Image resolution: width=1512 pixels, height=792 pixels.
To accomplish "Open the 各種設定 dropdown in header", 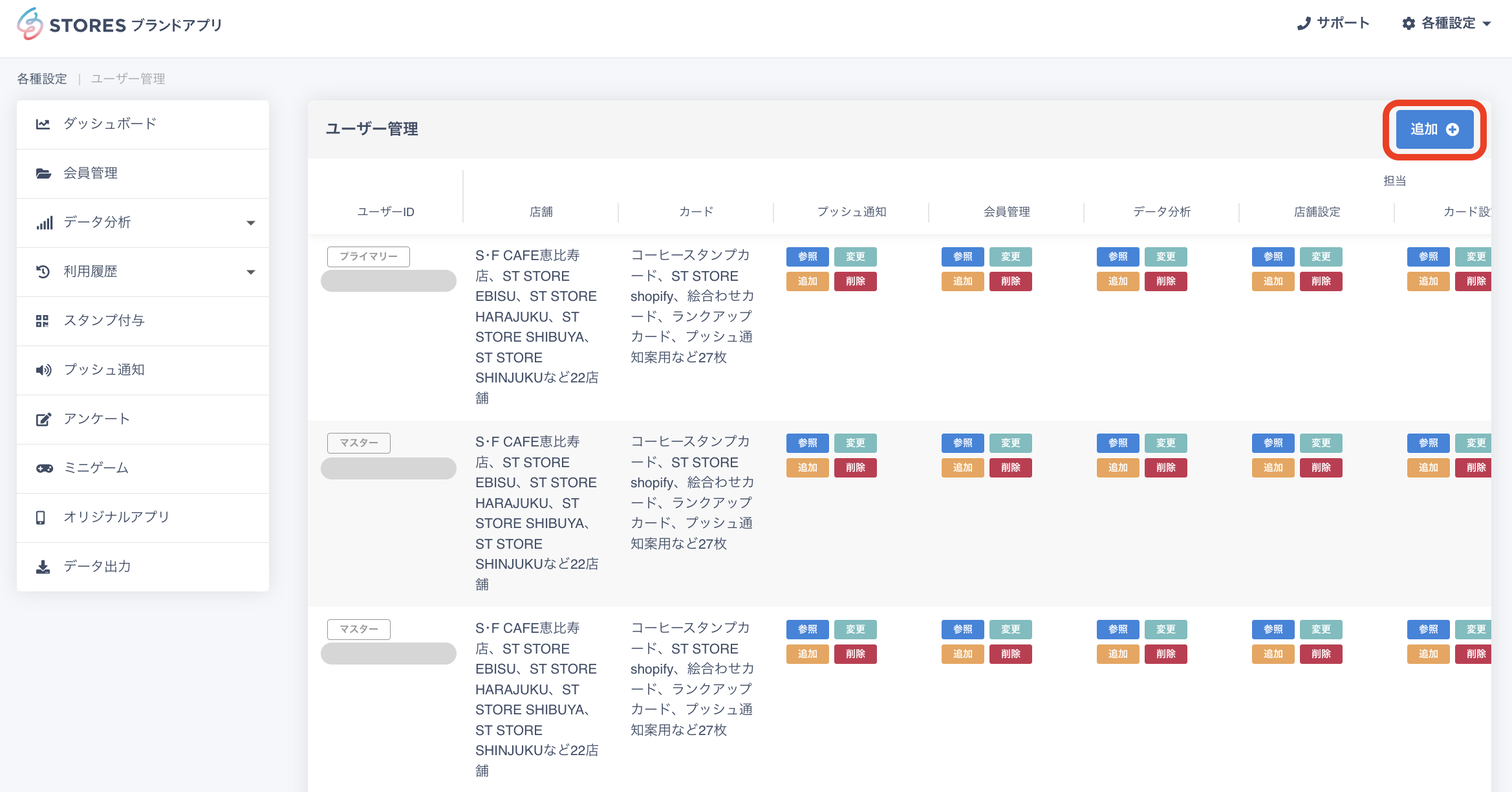I will click(1447, 23).
